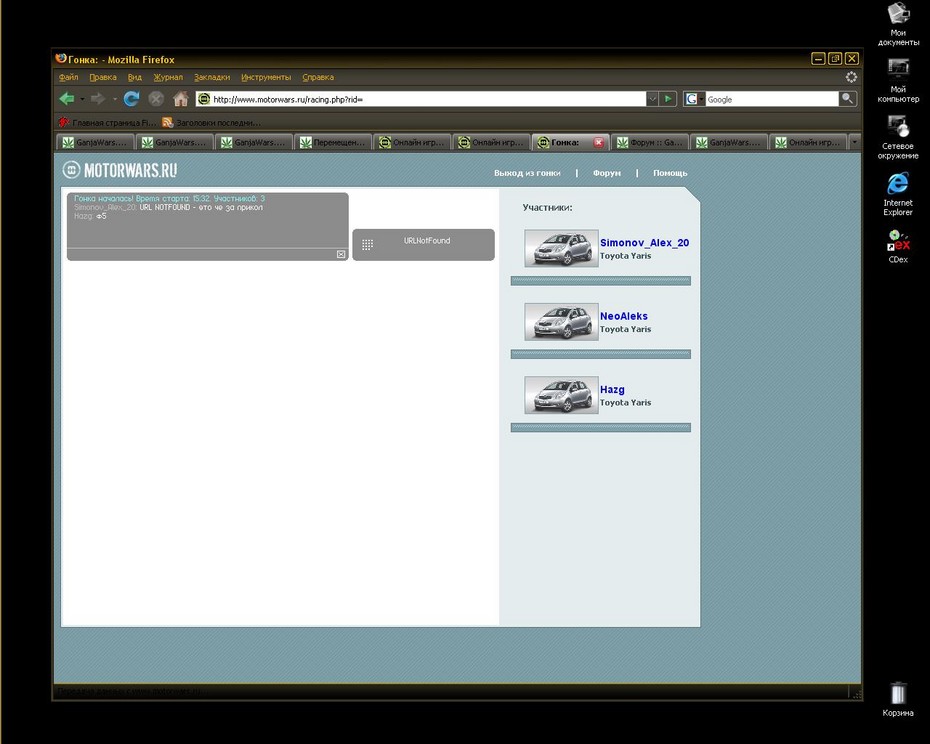
Task: Open the Google search engine dropdown
Action: (x=694, y=99)
